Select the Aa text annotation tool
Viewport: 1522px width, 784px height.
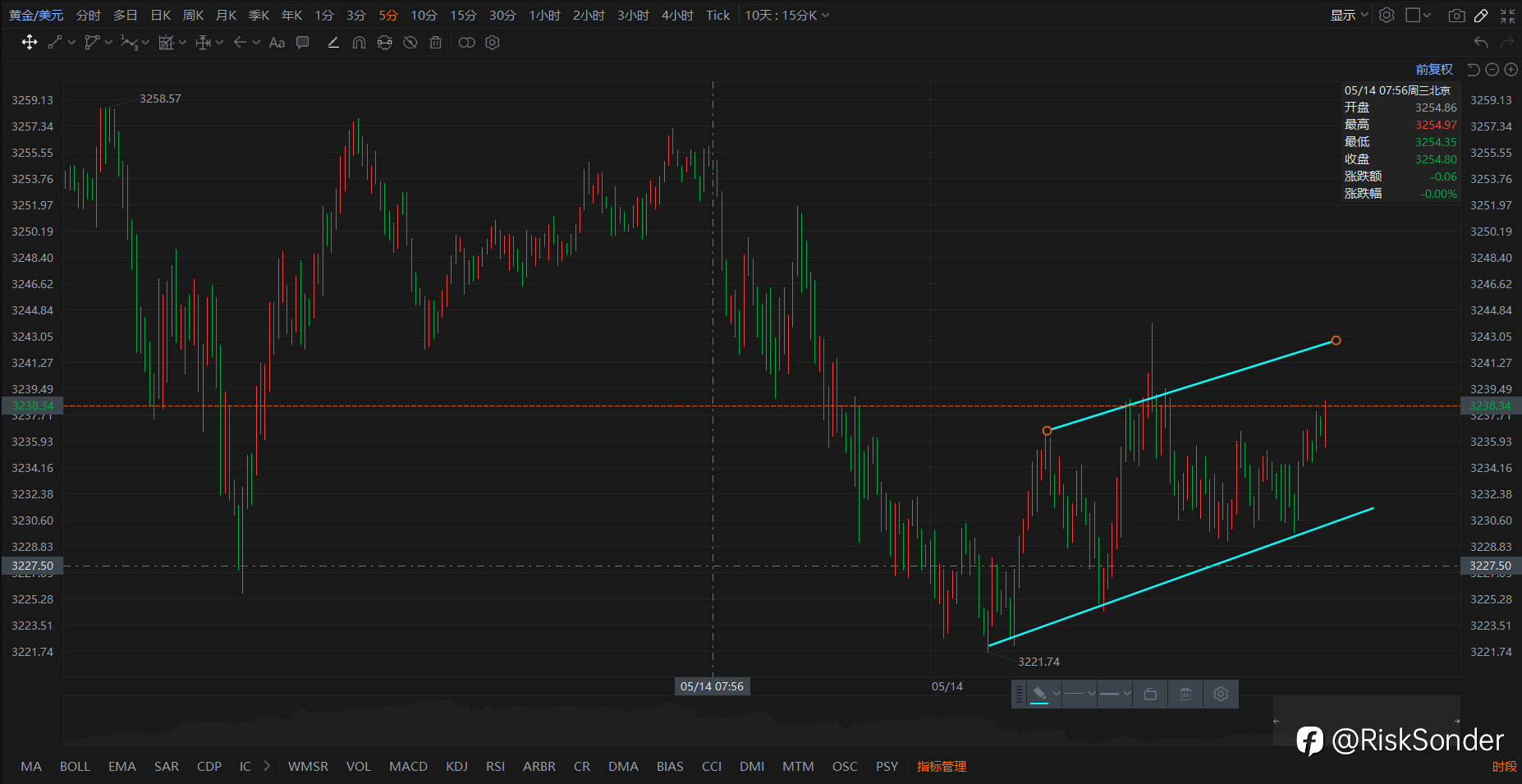[x=277, y=43]
